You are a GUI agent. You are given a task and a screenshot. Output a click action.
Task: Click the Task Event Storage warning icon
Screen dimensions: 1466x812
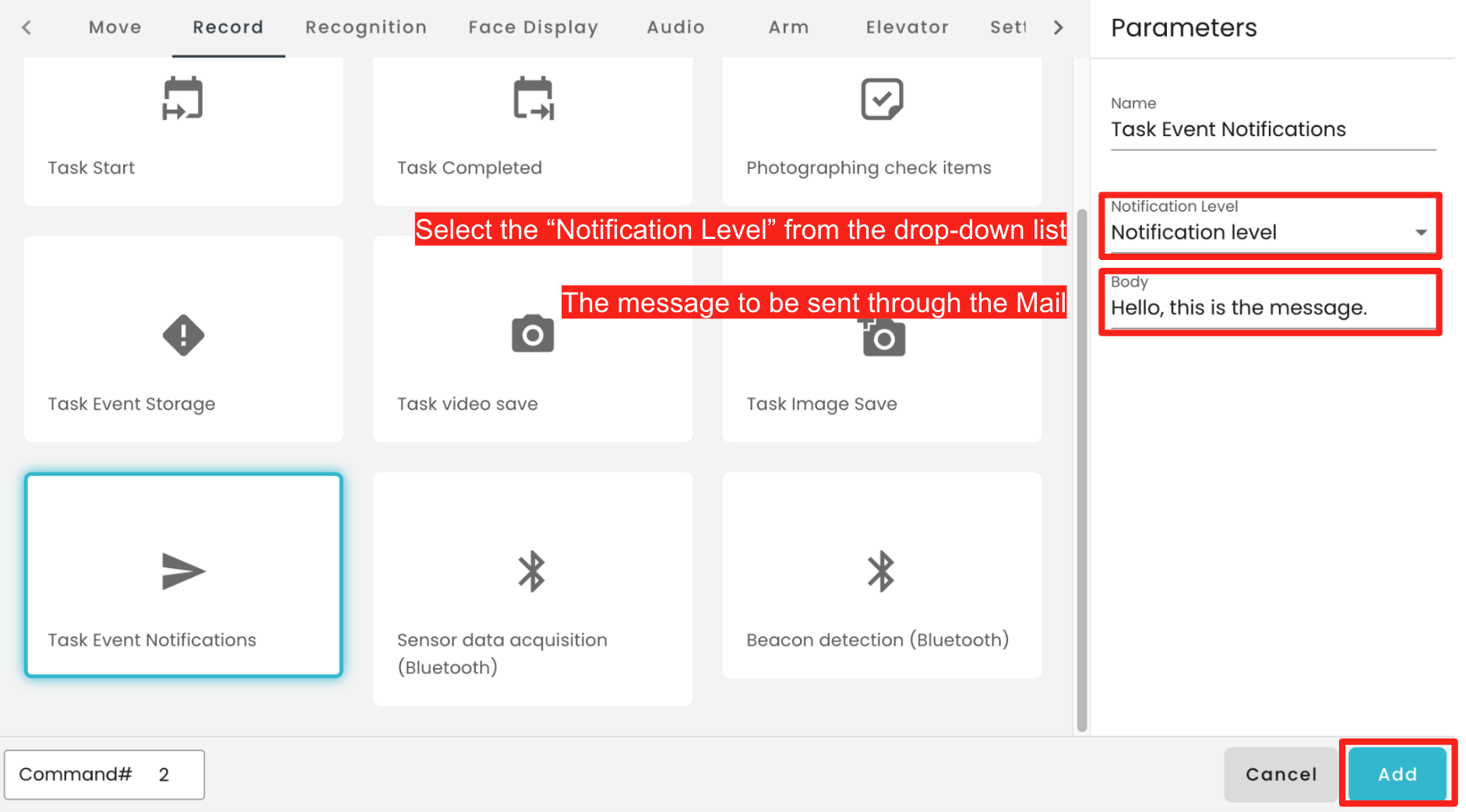pos(183,336)
